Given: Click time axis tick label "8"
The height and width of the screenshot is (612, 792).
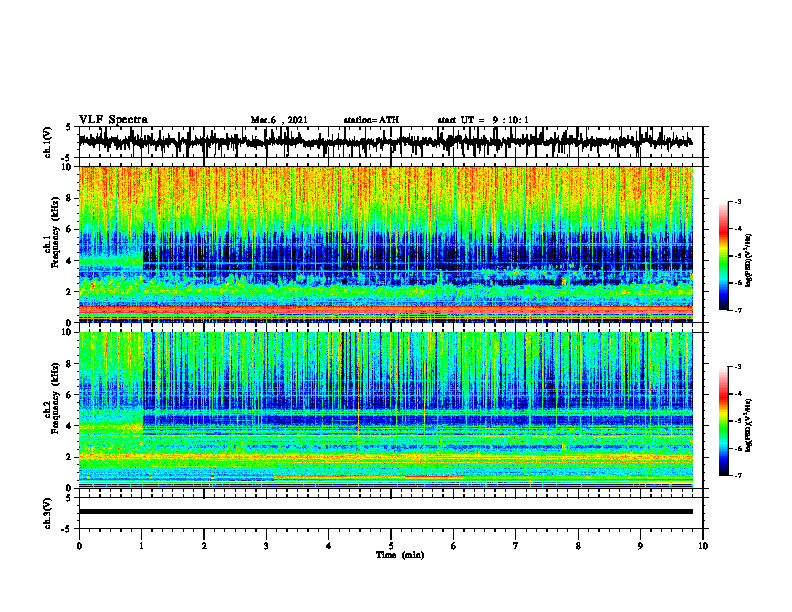Looking at the screenshot, I should pos(578,546).
